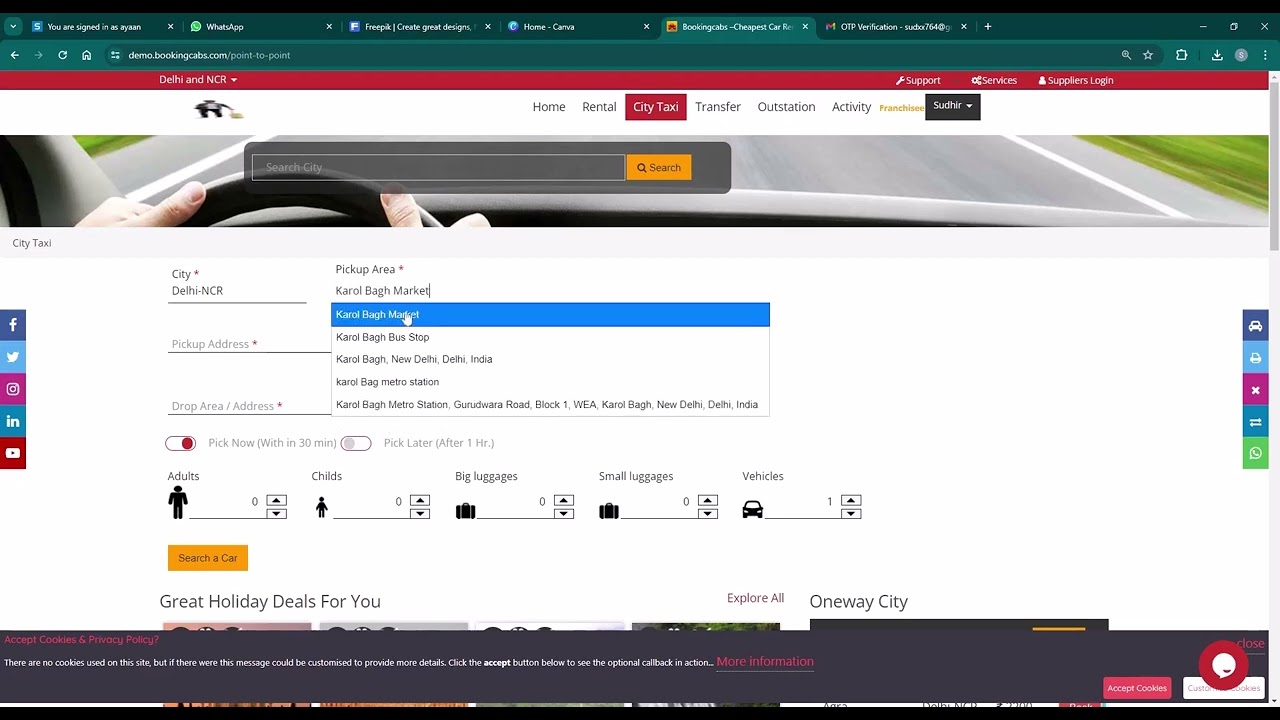Open the Suppliers Login link
The height and width of the screenshot is (720, 1280).
1076,80
